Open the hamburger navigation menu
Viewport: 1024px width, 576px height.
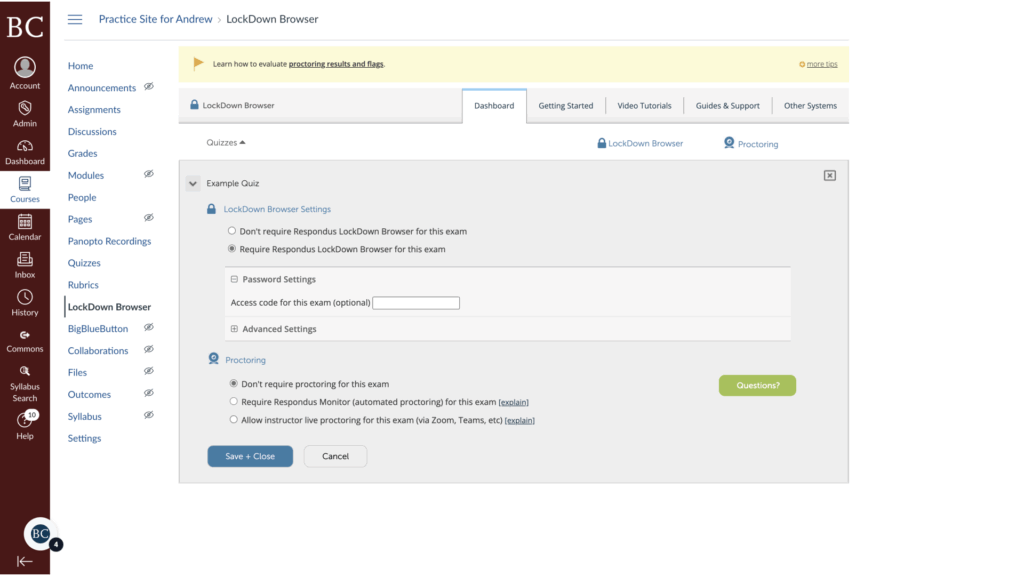[x=75, y=18]
